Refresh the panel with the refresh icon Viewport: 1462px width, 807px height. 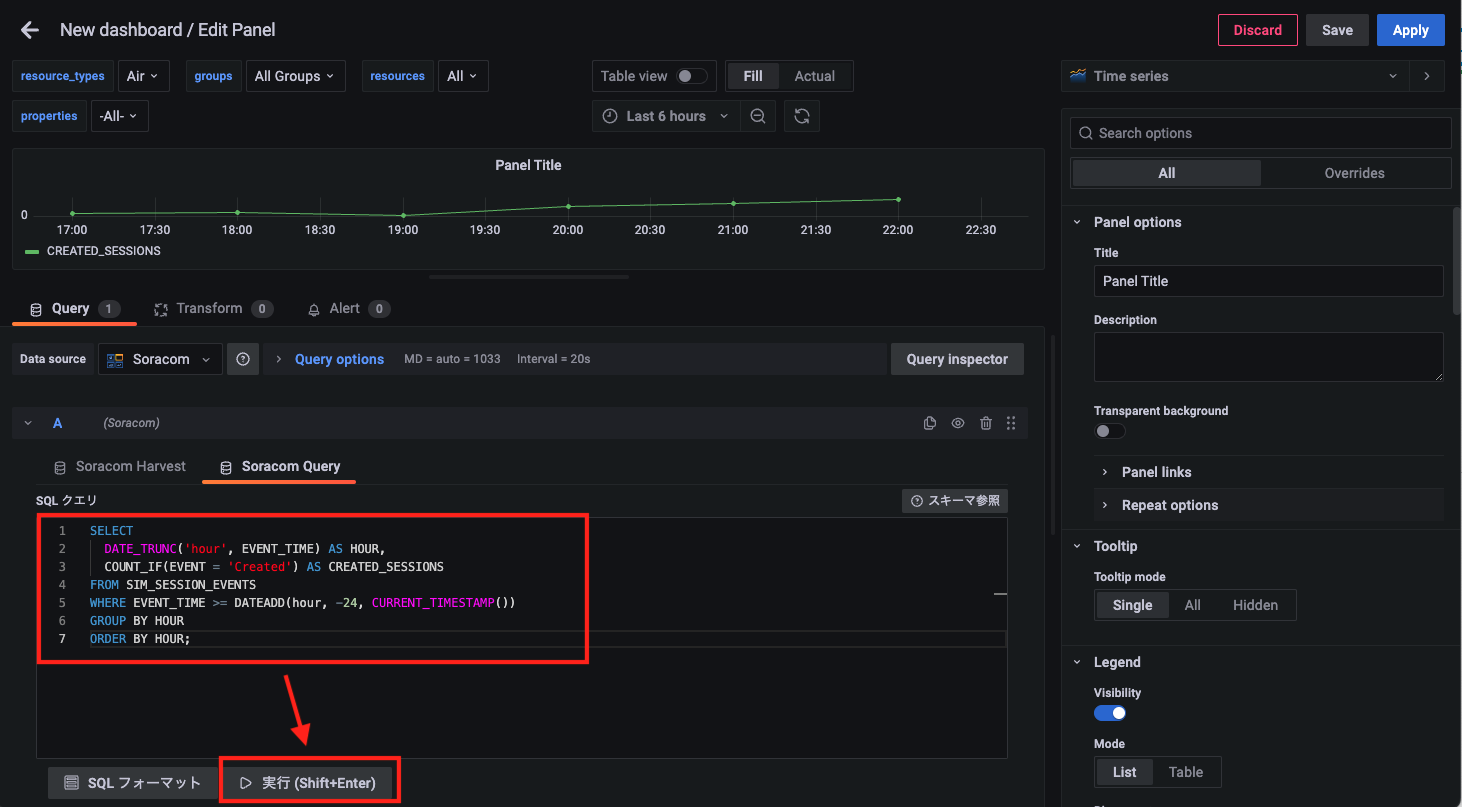[801, 116]
